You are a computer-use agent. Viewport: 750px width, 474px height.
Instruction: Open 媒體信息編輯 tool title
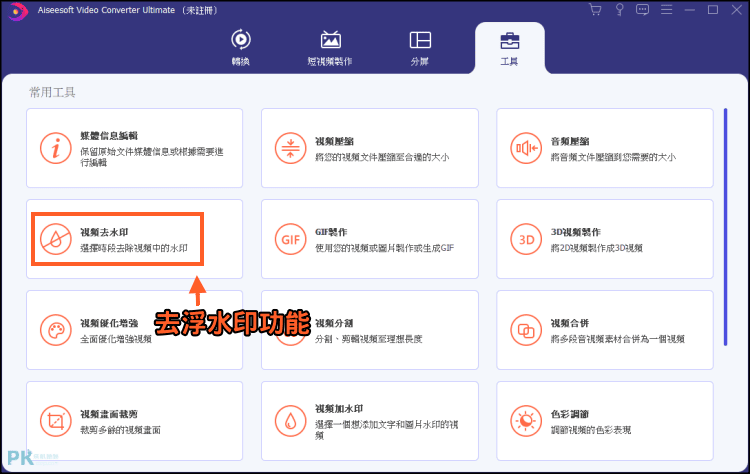coord(109,136)
